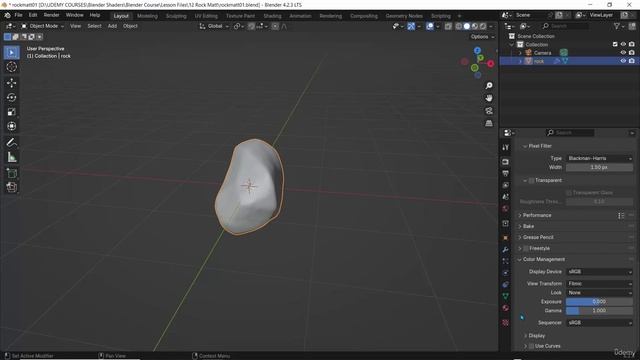
Task: Toggle the camera view icon
Action: coord(489,111)
